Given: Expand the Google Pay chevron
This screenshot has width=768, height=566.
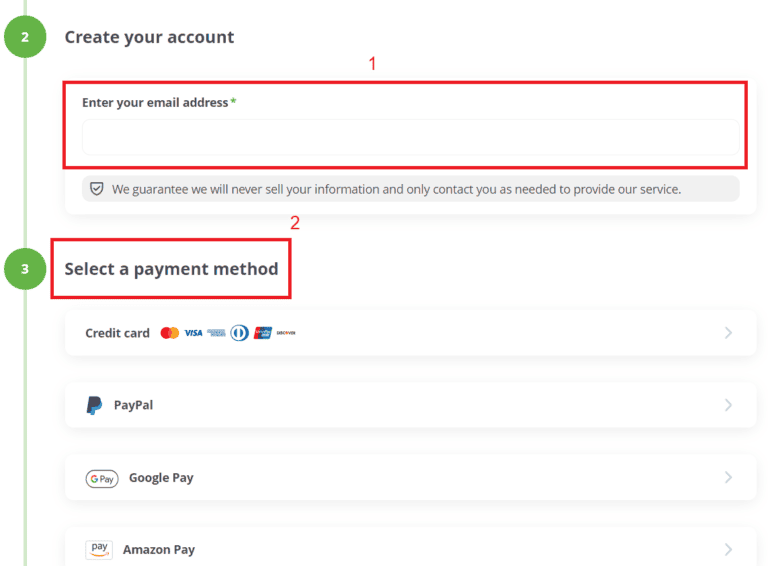Looking at the screenshot, I should pos(728,477).
